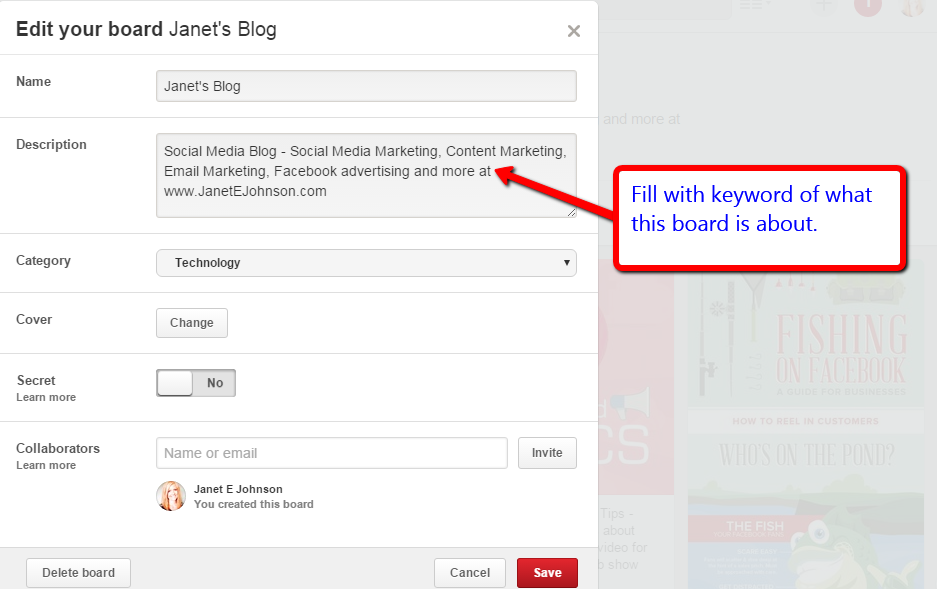Click the plus add-pin icon in the header
Image resolution: width=937 pixels, height=589 pixels.
click(x=823, y=5)
